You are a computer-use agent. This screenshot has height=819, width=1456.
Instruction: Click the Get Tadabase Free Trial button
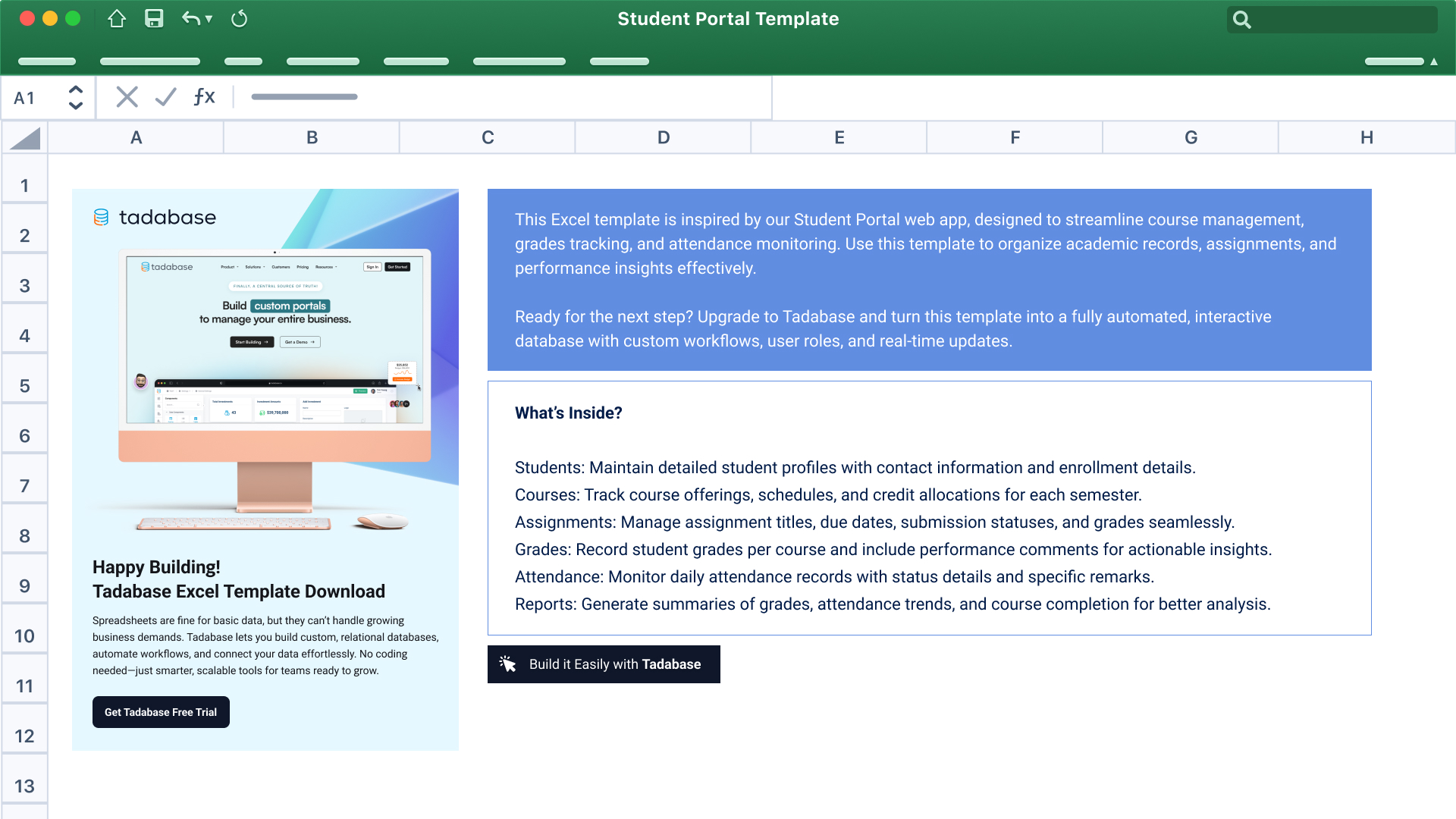161,712
